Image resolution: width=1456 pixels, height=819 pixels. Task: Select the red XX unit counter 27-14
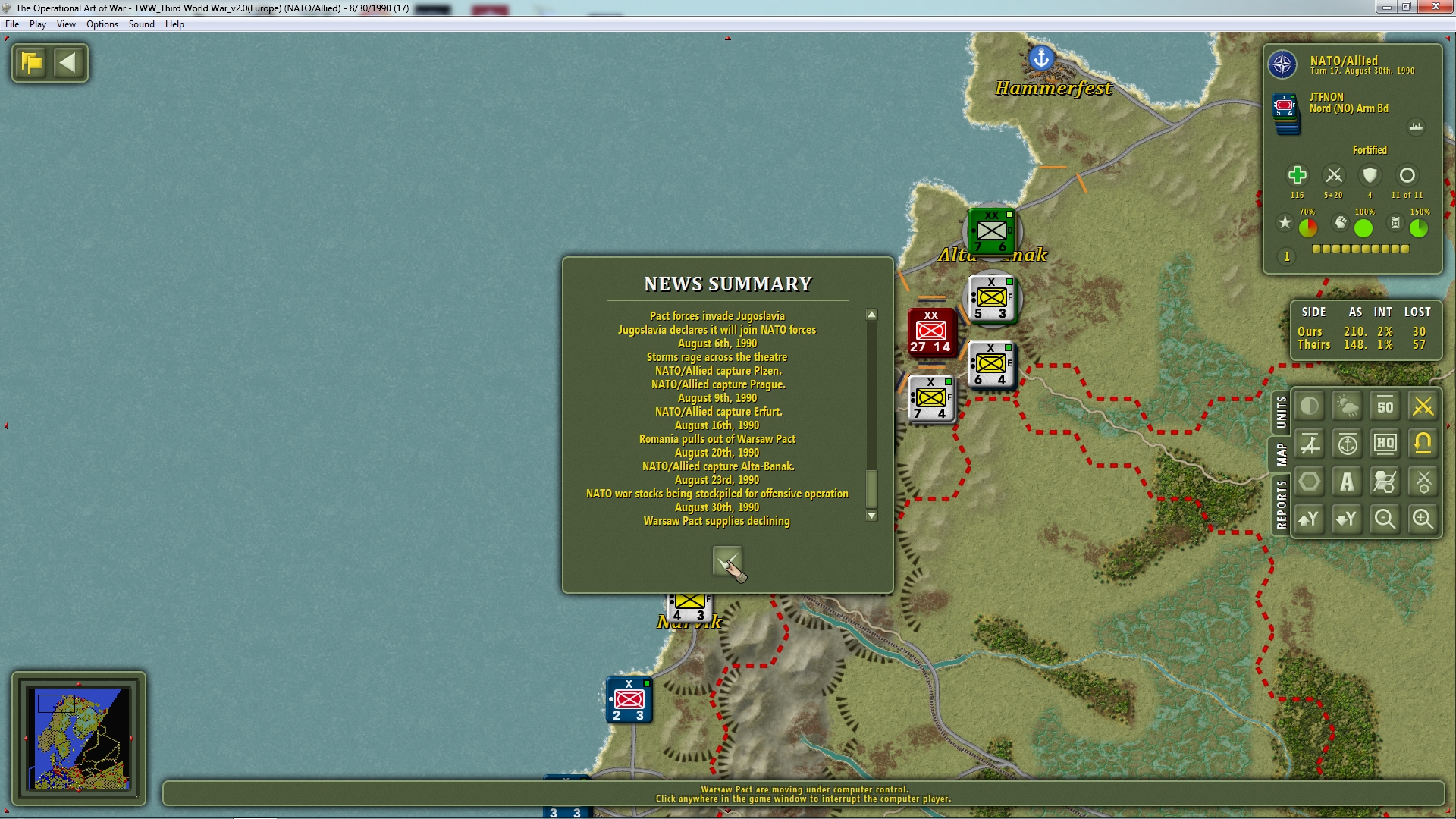click(931, 331)
